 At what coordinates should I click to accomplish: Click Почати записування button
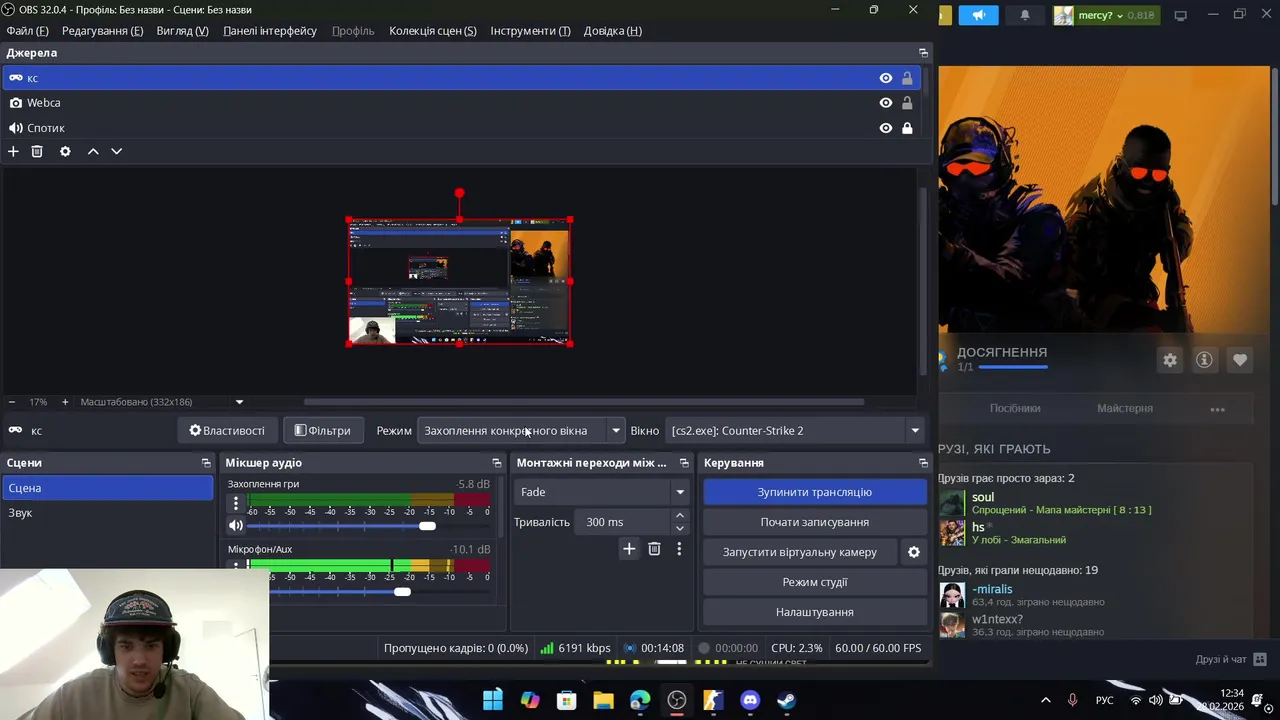(x=815, y=522)
